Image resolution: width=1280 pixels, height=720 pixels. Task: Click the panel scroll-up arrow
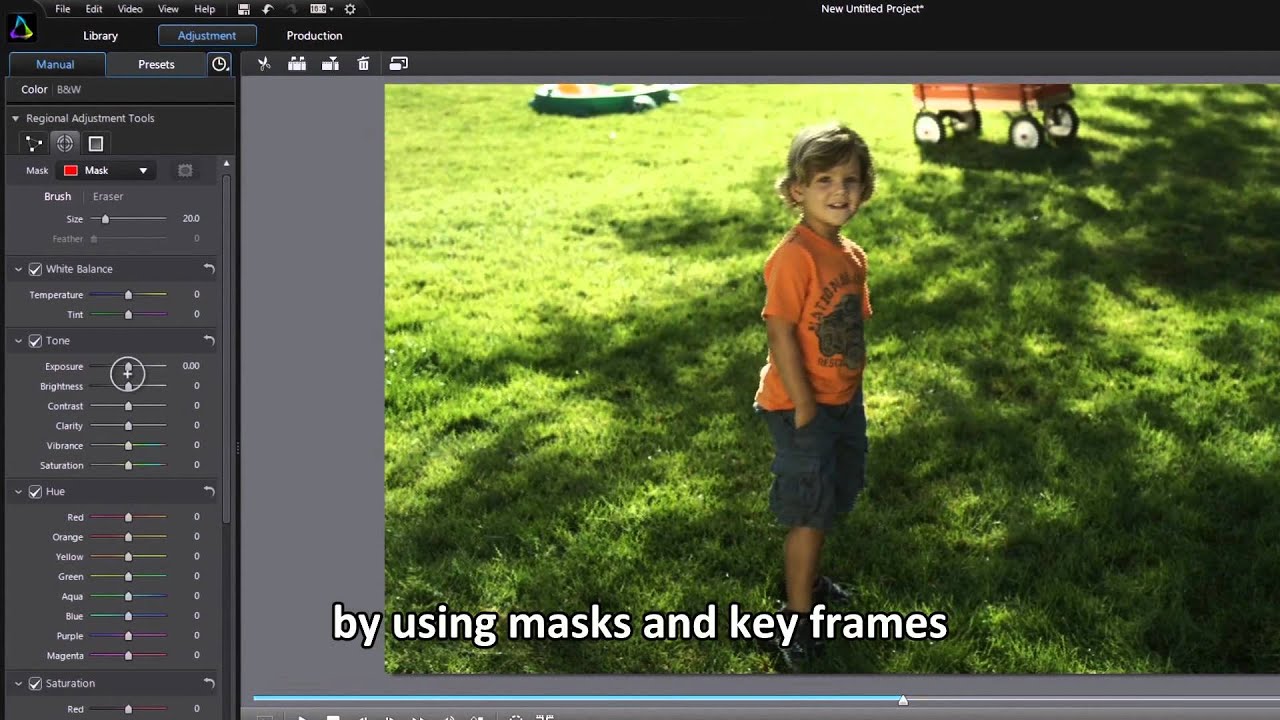(x=226, y=163)
